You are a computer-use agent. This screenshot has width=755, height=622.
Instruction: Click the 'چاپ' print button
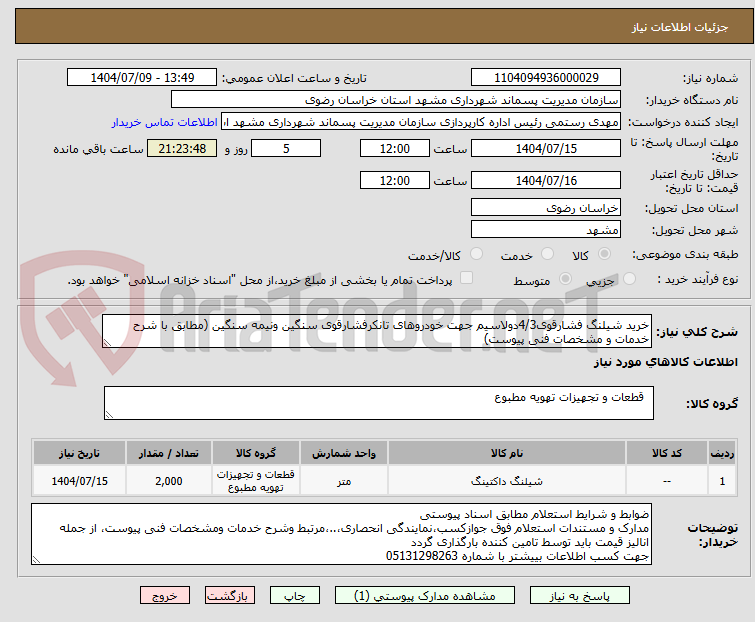pyautogui.click(x=295, y=596)
